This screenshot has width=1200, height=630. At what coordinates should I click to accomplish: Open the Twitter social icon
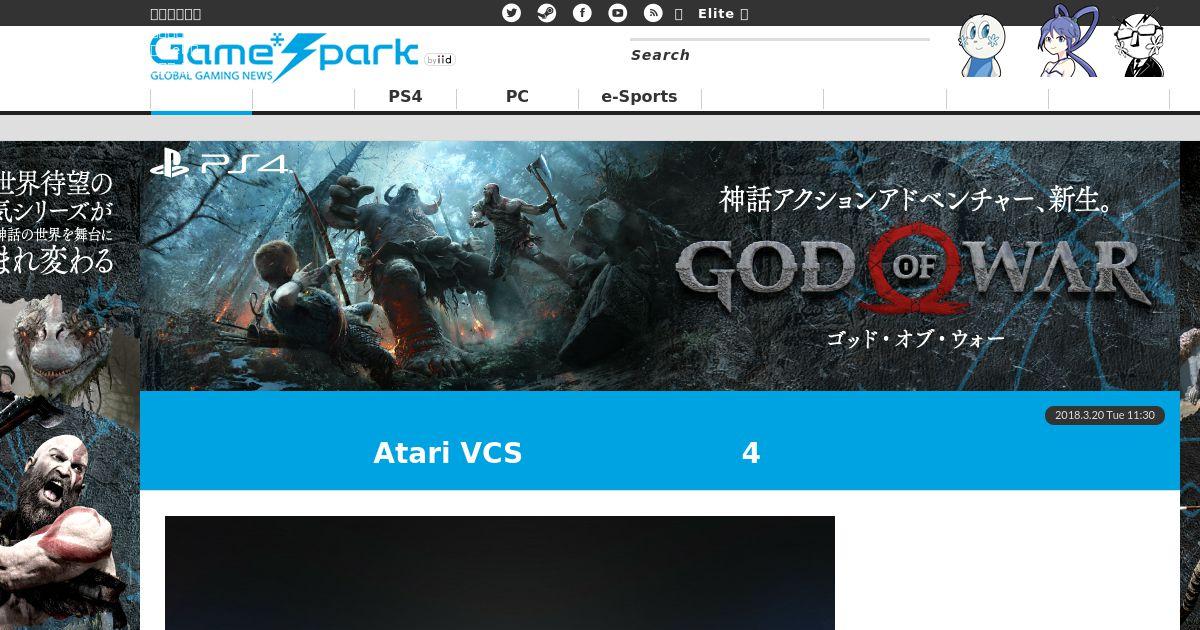coord(511,13)
